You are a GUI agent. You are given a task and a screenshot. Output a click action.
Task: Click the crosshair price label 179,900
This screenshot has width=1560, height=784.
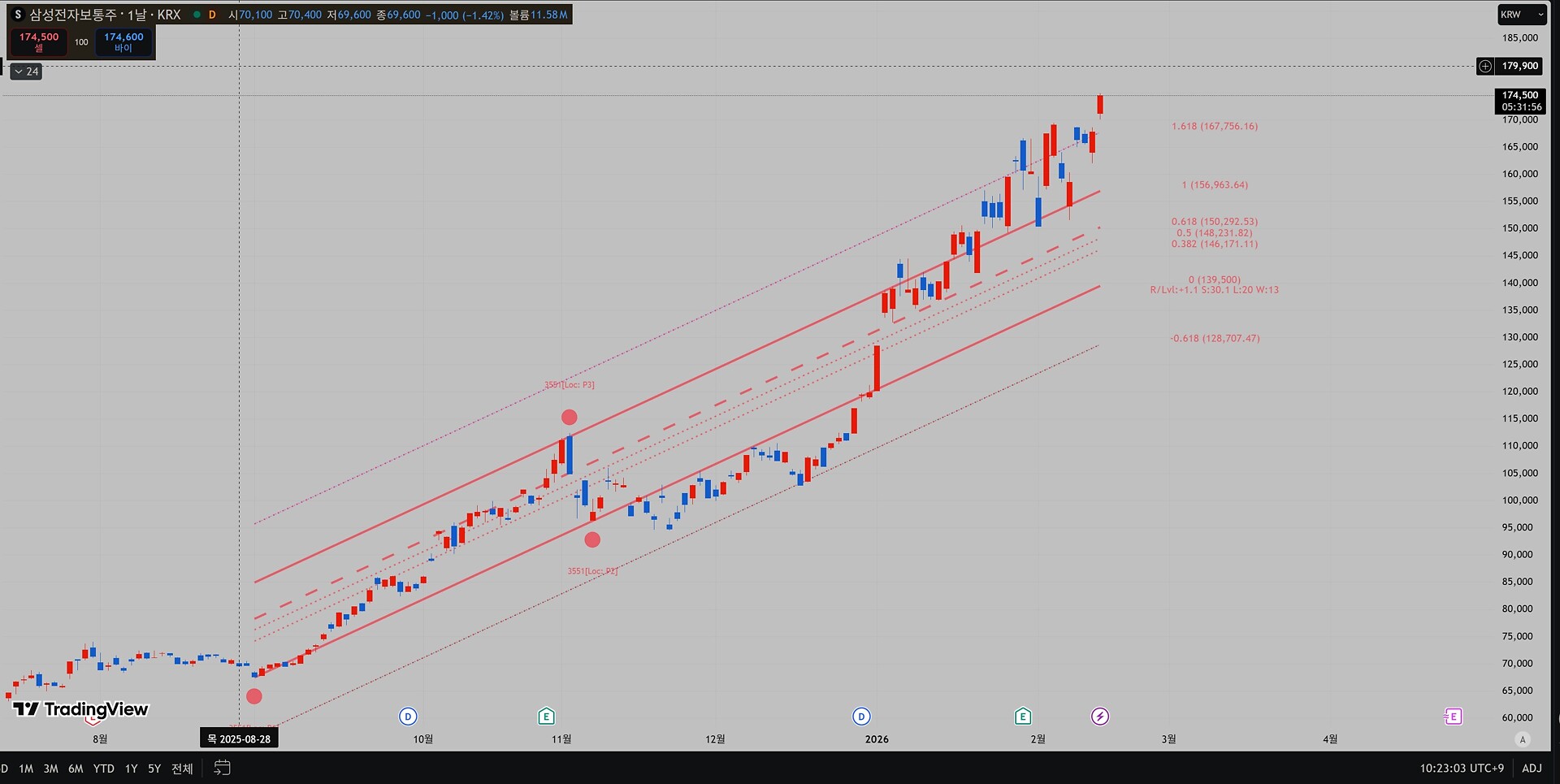tap(1519, 66)
